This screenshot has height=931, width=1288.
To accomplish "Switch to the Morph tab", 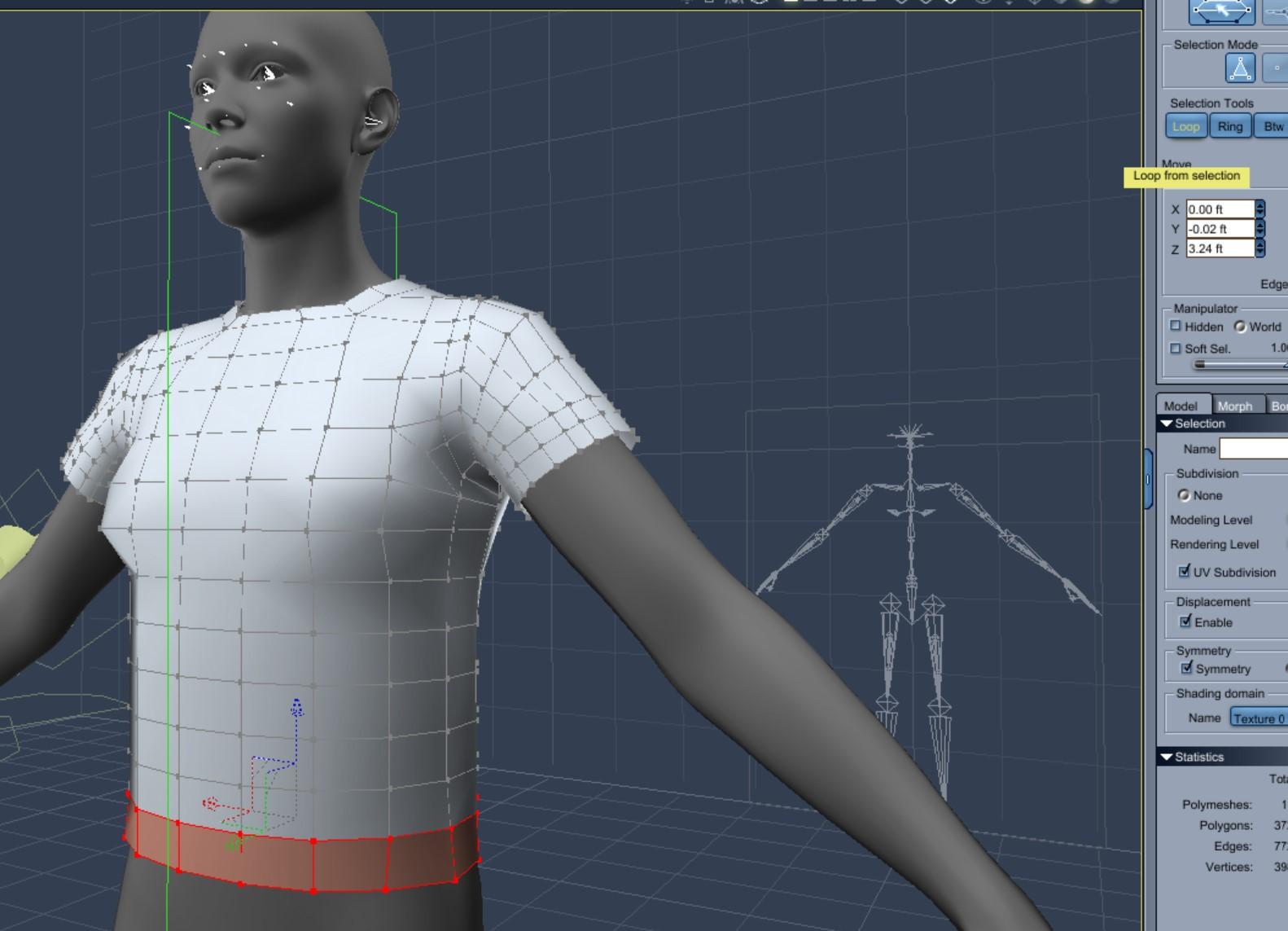I will pyautogui.click(x=1235, y=406).
